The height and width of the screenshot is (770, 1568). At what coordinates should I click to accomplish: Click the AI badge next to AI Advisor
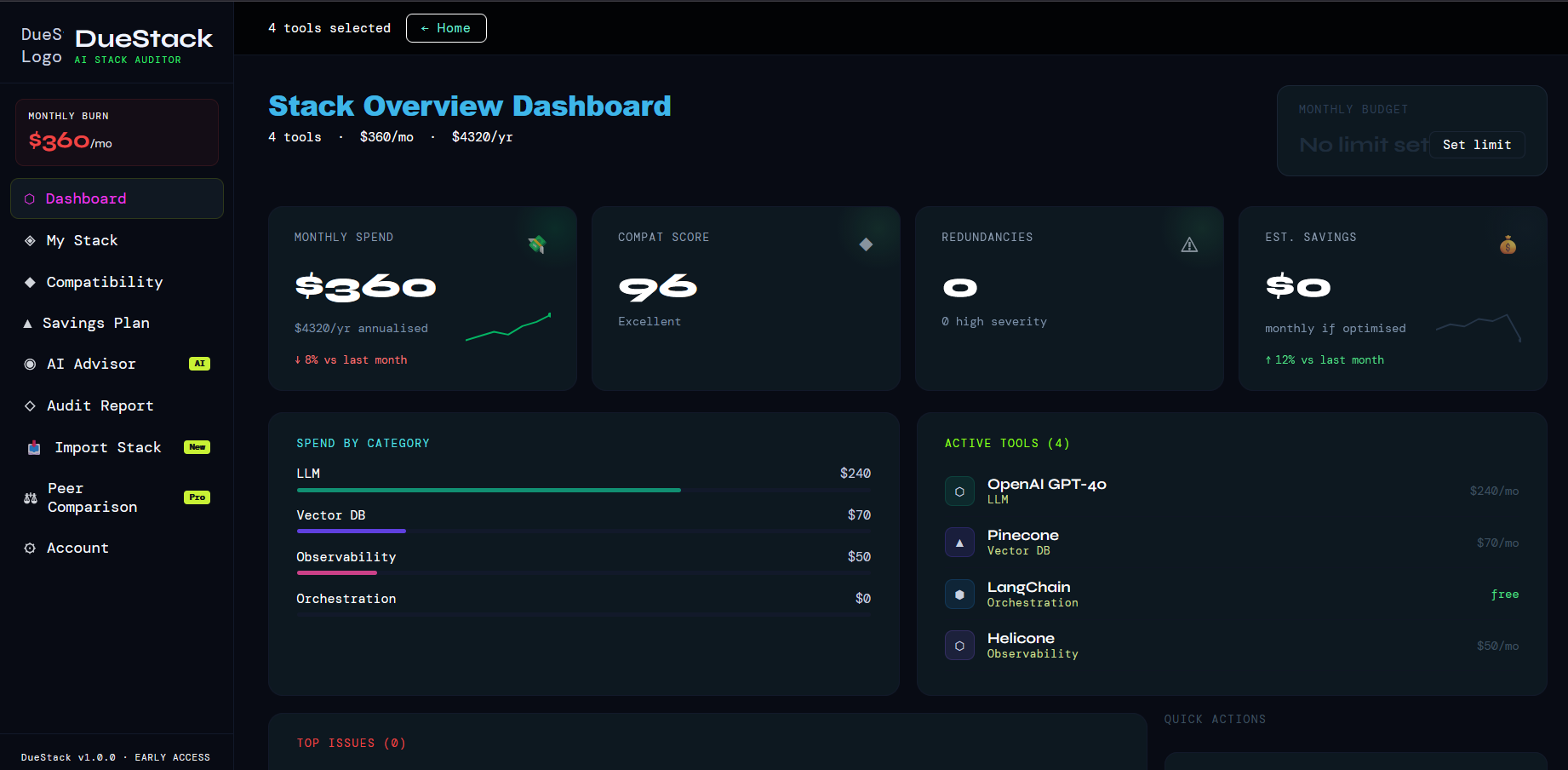click(x=199, y=364)
